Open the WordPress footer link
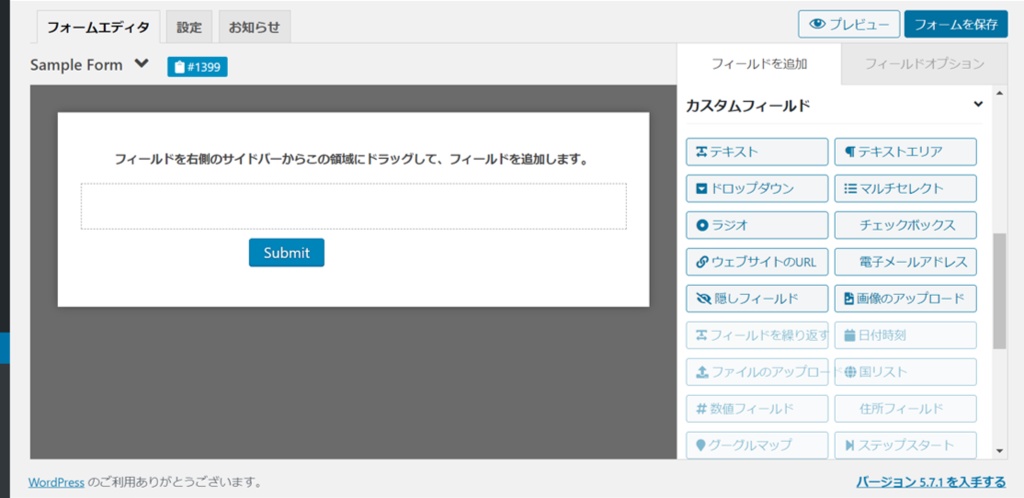Viewport: 1024px width, 498px height. (x=56, y=482)
